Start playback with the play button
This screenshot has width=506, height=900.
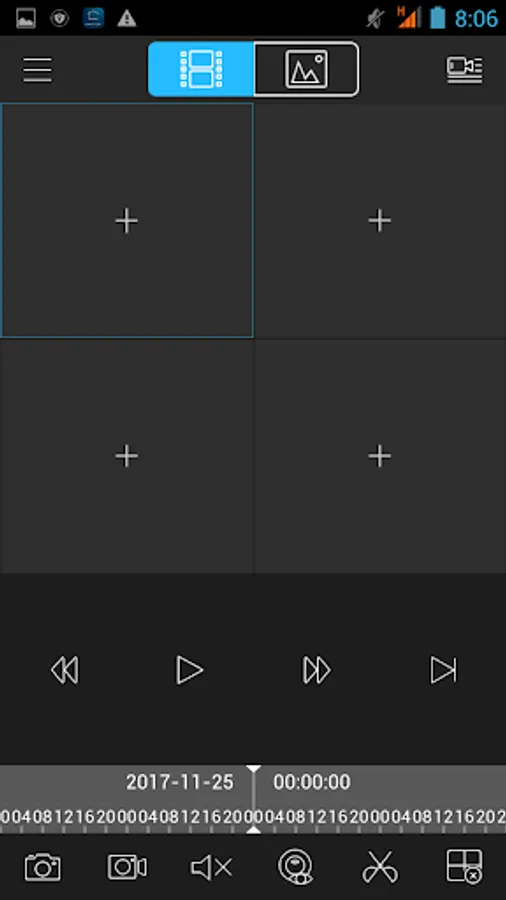point(189,670)
